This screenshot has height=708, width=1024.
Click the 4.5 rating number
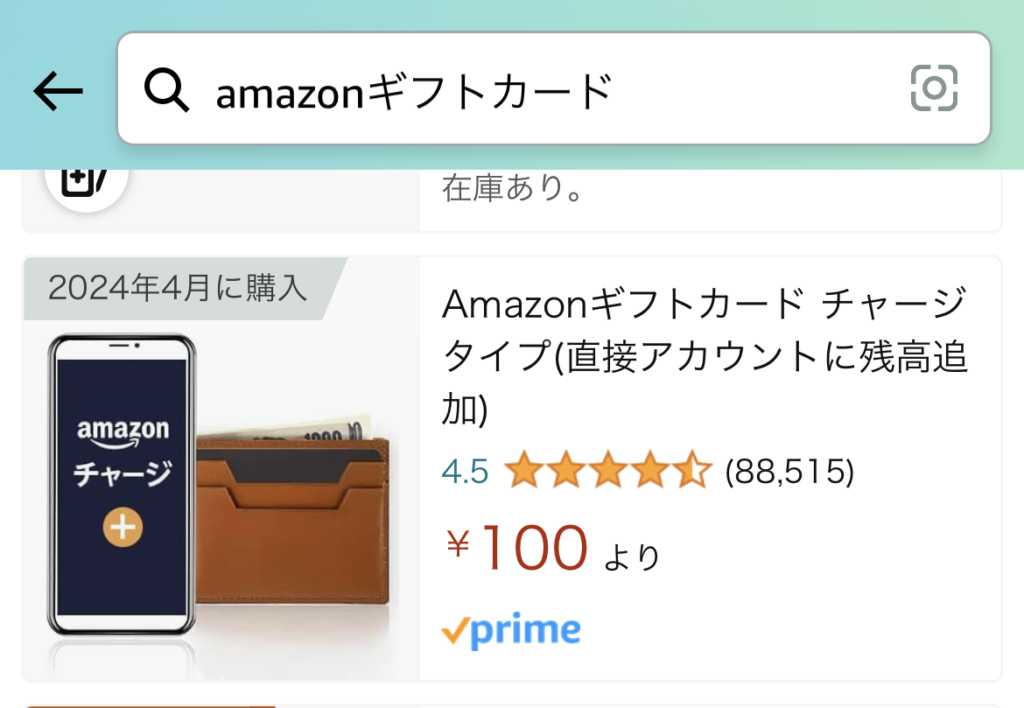[465, 472]
